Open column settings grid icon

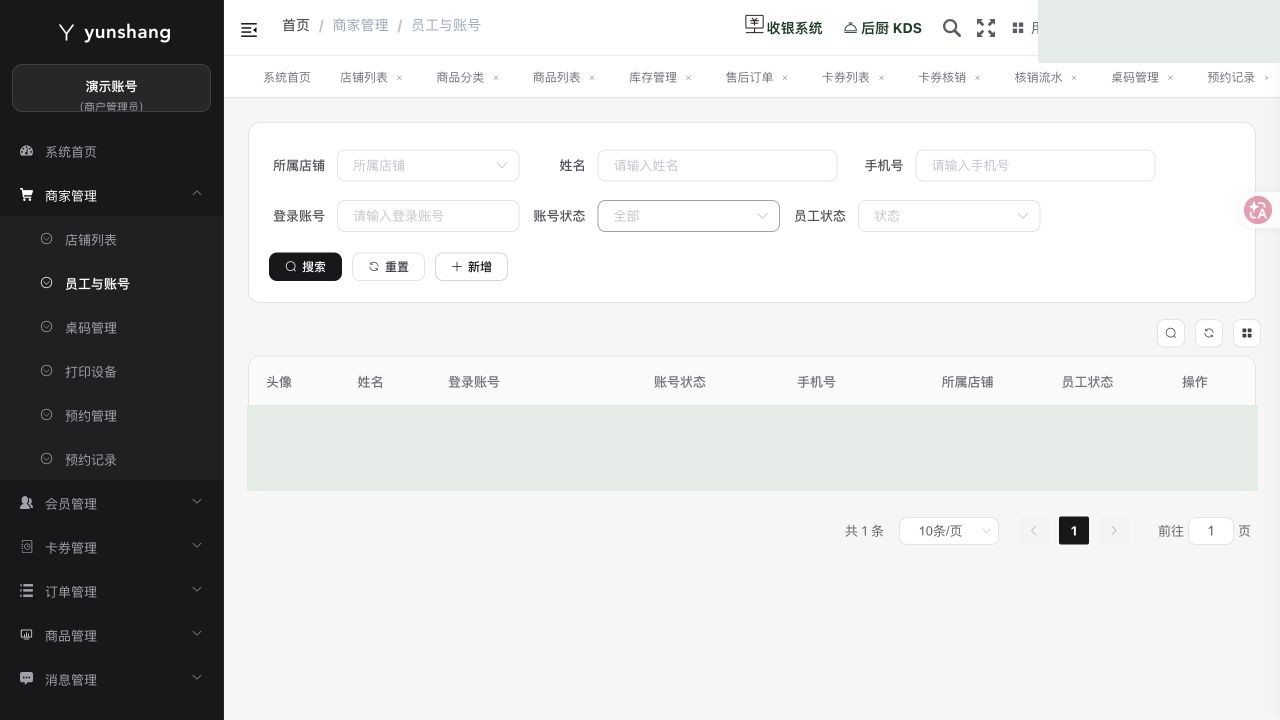tap(1247, 333)
